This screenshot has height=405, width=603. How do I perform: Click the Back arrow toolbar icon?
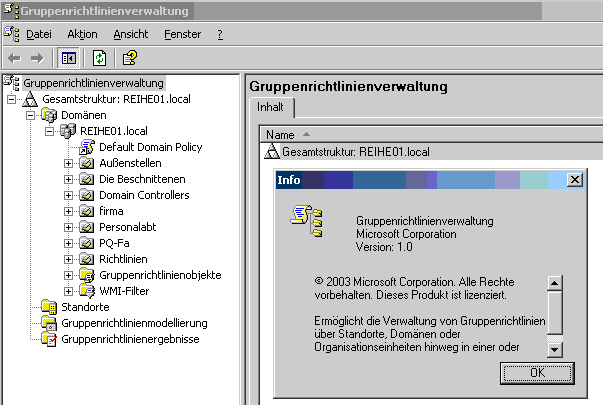pyautogui.click(x=14, y=58)
